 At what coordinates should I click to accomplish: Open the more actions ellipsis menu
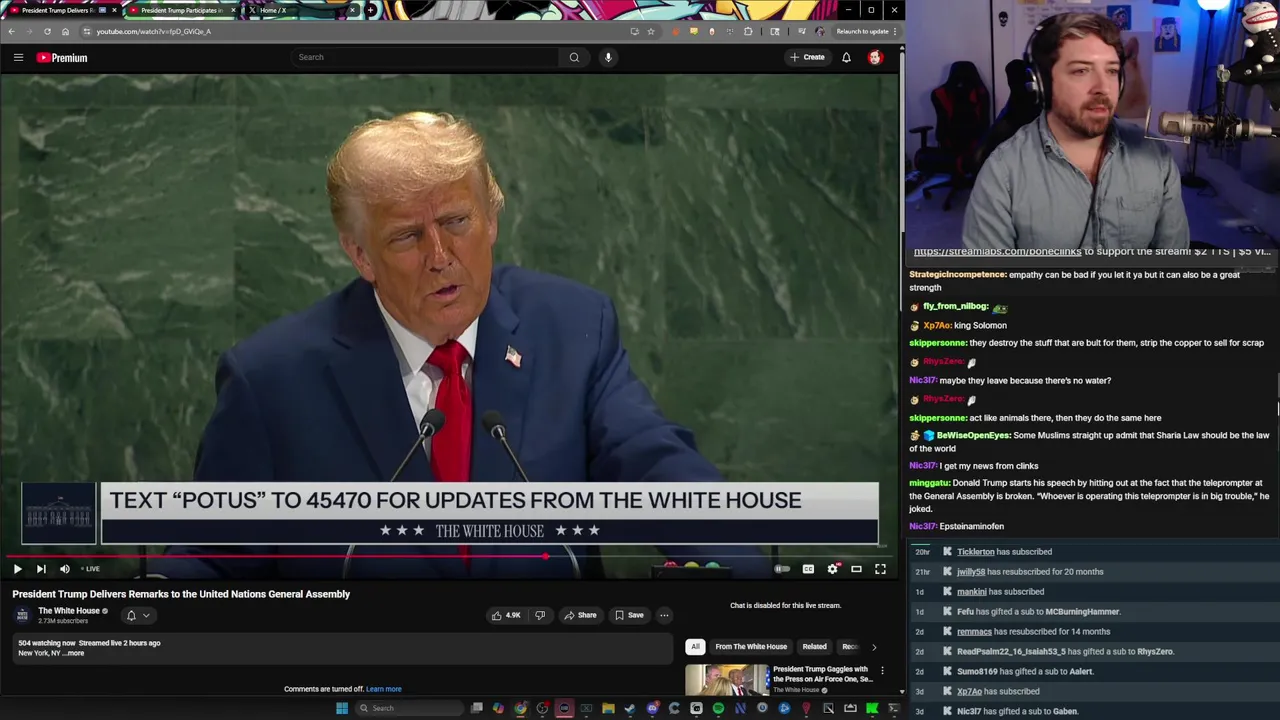point(664,616)
